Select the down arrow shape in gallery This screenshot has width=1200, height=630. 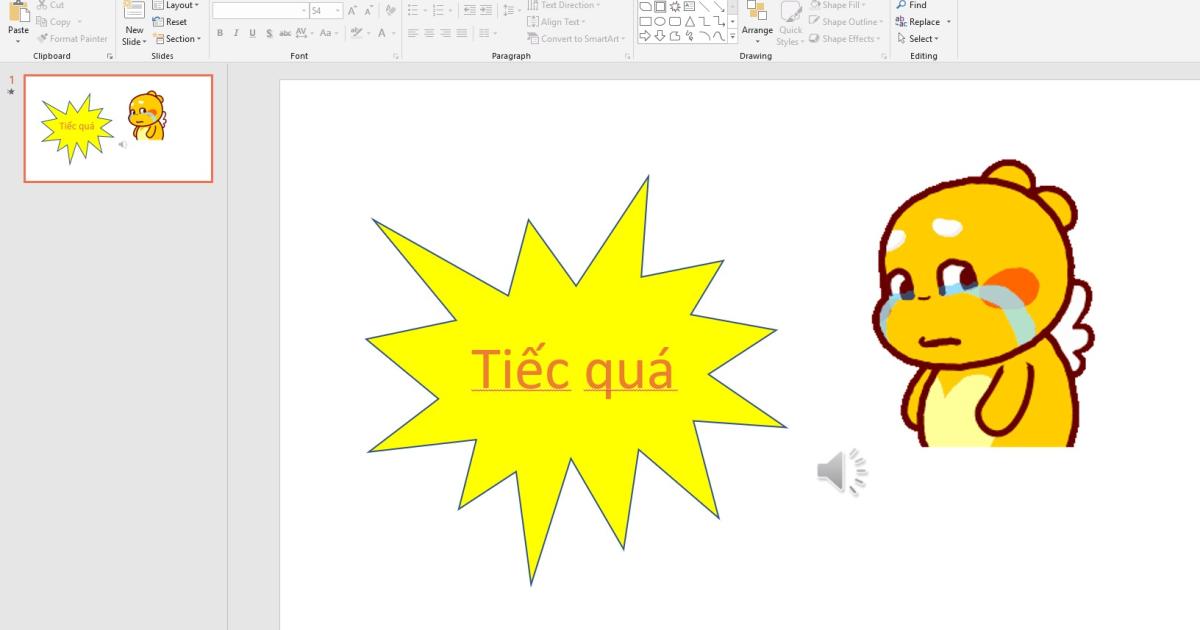[660, 36]
